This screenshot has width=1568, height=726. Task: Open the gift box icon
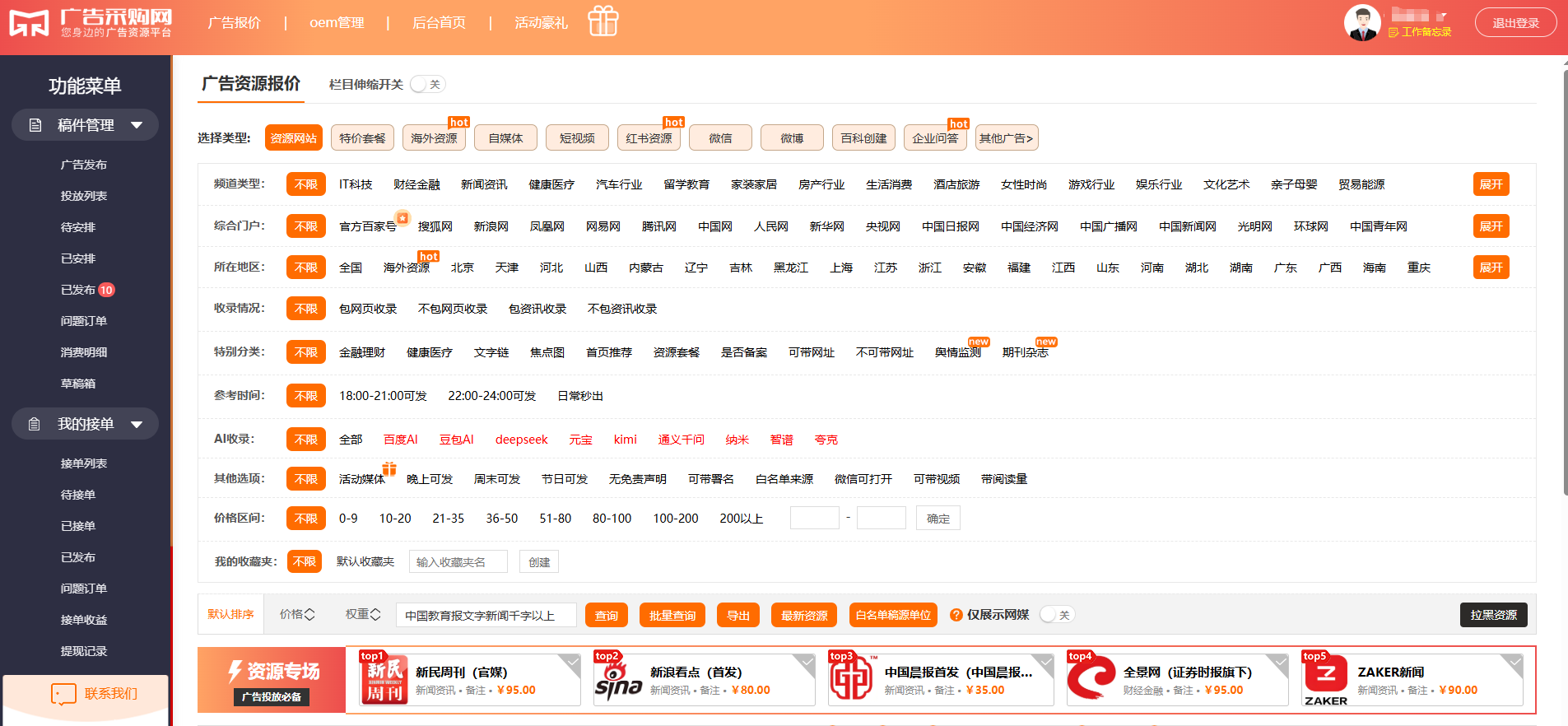603,21
